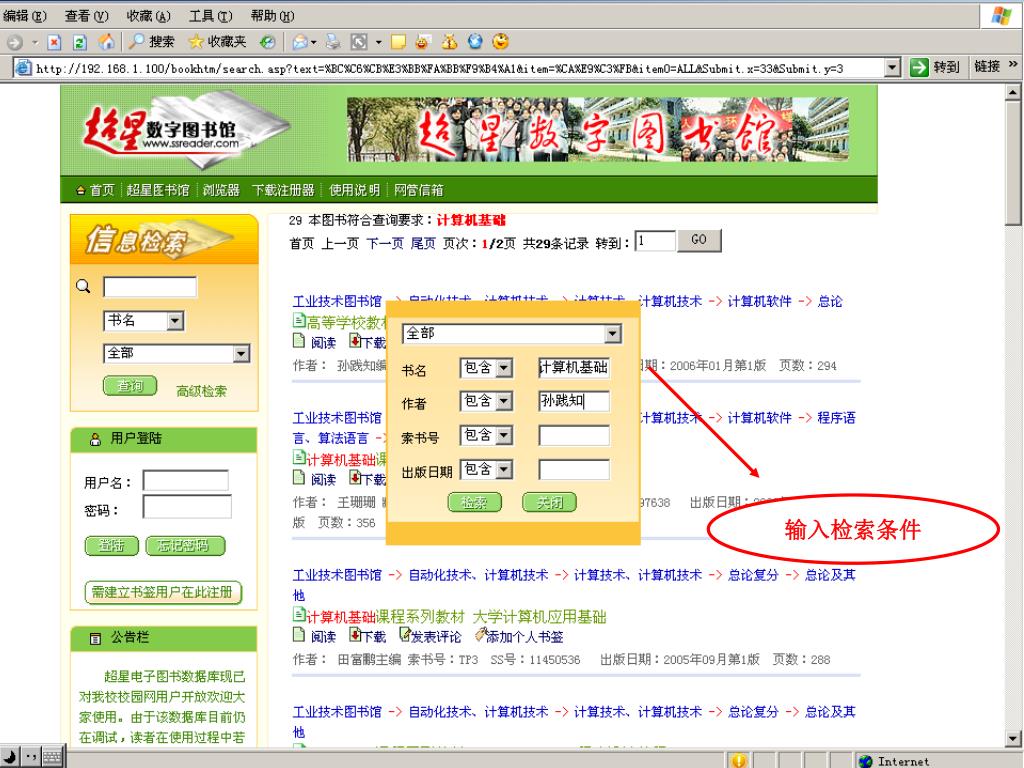Screen dimensions: 1024x768
Task: Go to 尾页 of results
Action: pyautogui.click(x=423, y=244)
